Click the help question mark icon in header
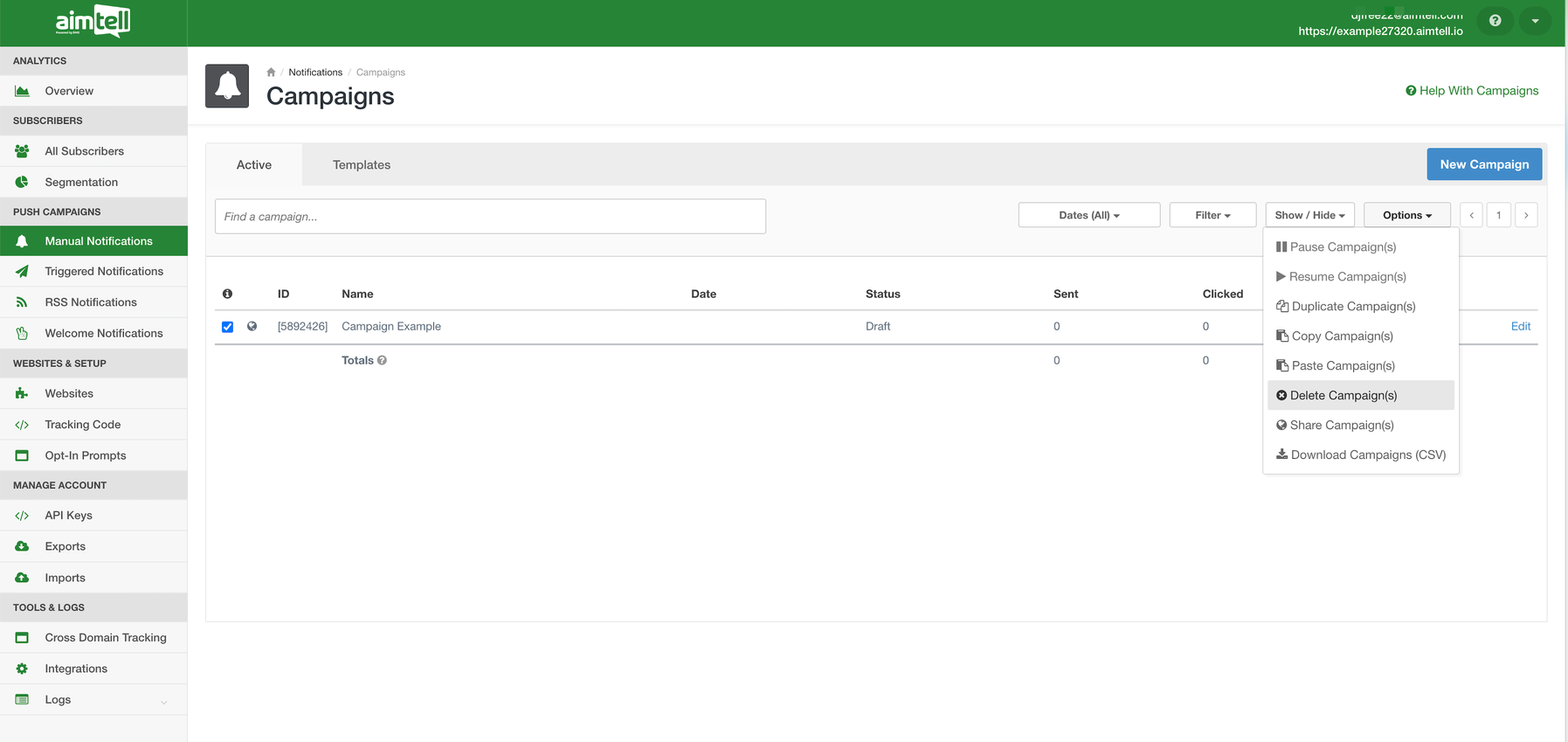Image resolution: width=1568 pixels, height=742 pixels. click(1495, 21)
